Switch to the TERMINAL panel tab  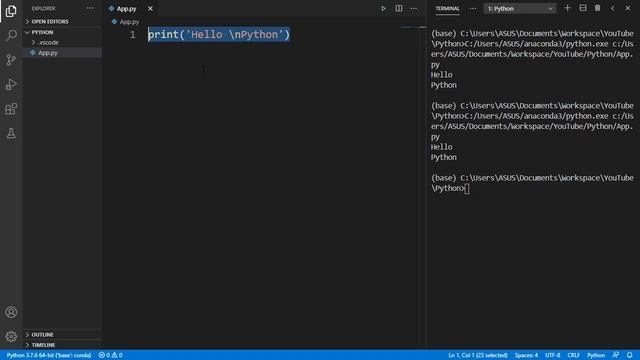447,9
